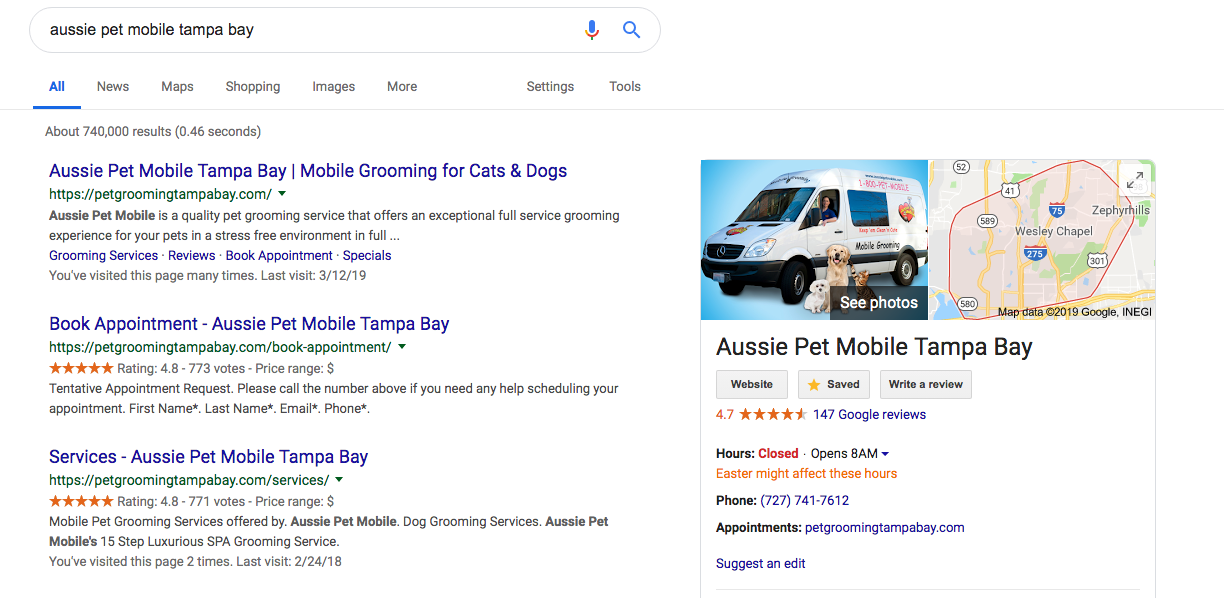The height and width of the screenshot is (598, 1224).
Task: Open dropdown arrow beside book-appointment URL
Action: click(x=402, y=347)
